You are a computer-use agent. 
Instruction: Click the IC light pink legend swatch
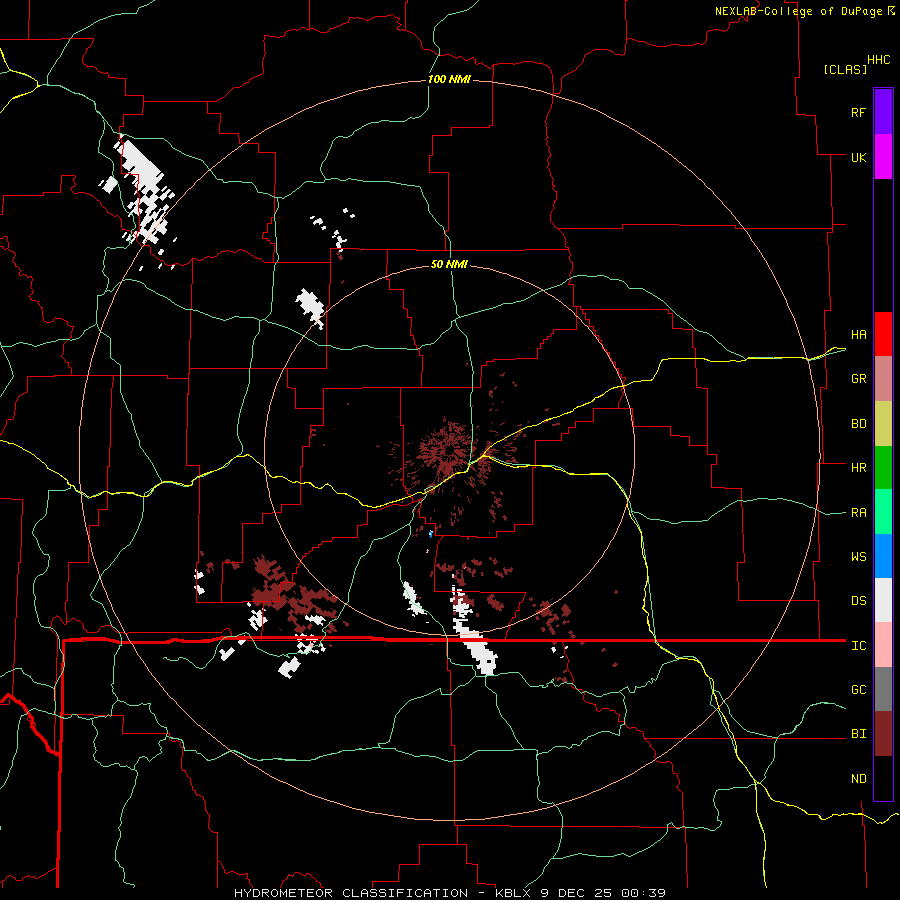pyautogui.click(x=883, y=645)
